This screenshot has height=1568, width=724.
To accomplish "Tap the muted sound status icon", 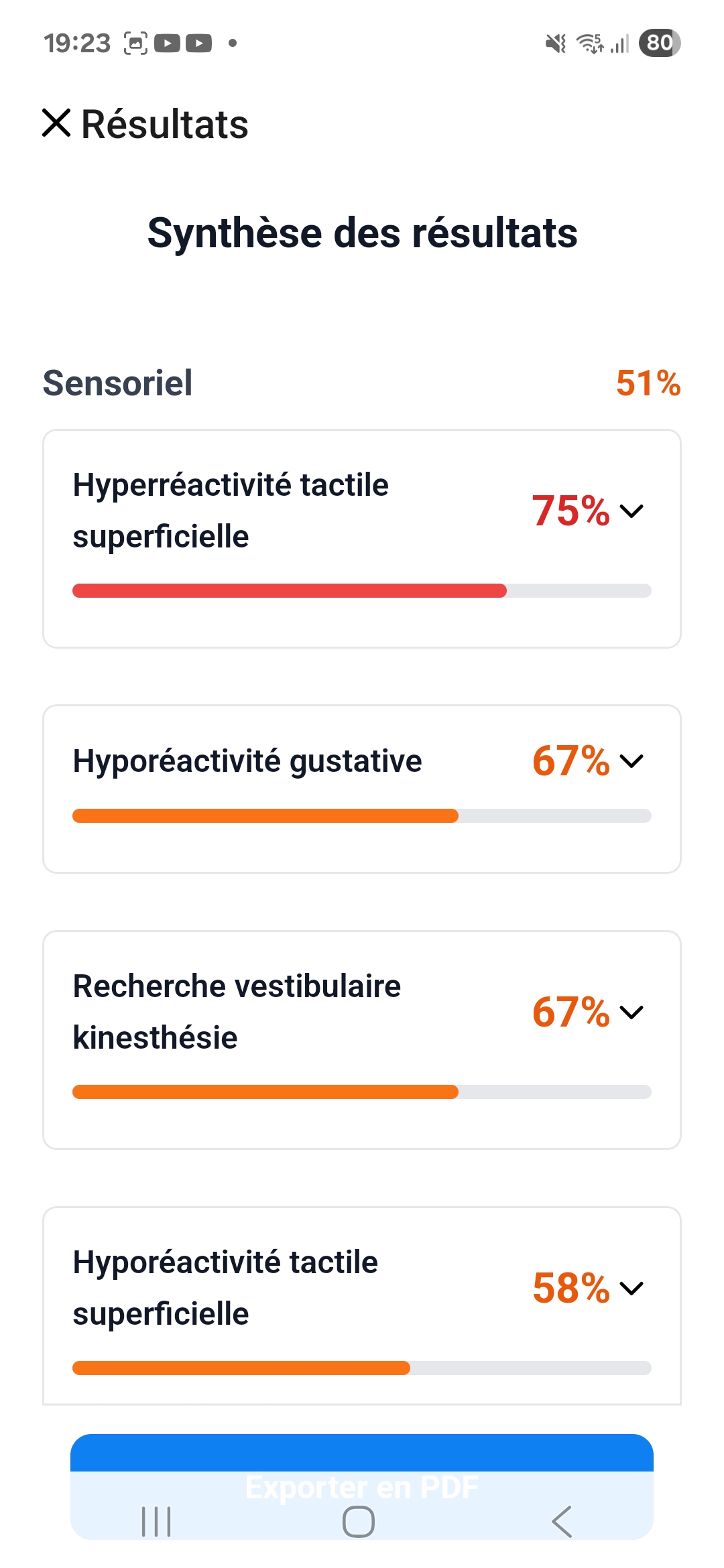I will (x=555, y=44).
